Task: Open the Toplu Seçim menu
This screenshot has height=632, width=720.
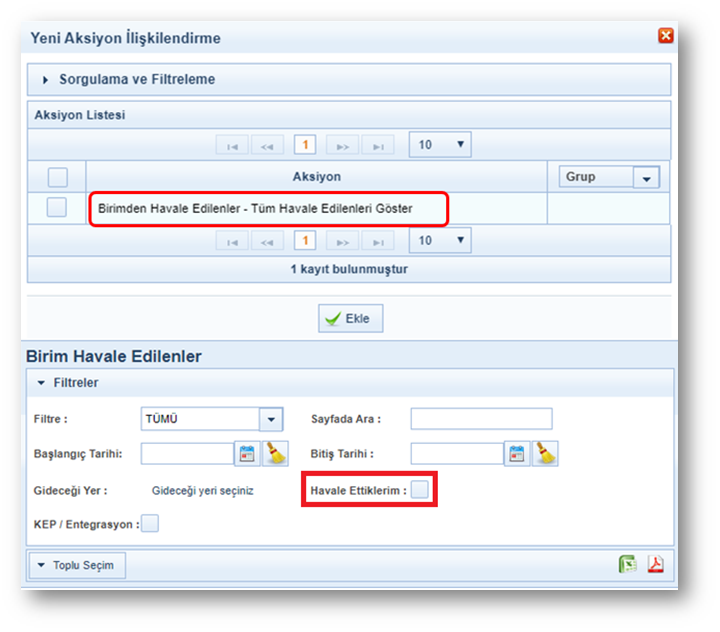Action: point(77,565)
